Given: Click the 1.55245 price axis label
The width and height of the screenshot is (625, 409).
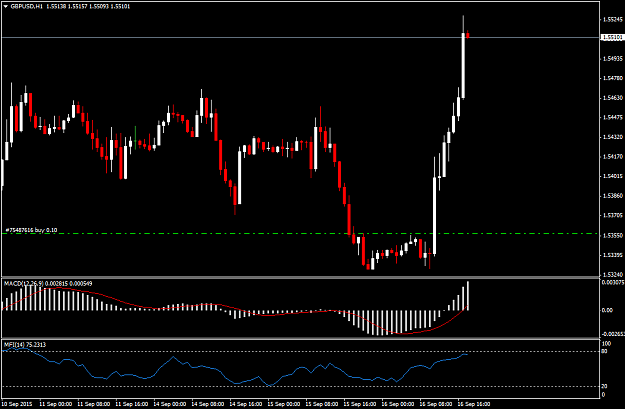Looking at the screenshot, I should 613,19.
